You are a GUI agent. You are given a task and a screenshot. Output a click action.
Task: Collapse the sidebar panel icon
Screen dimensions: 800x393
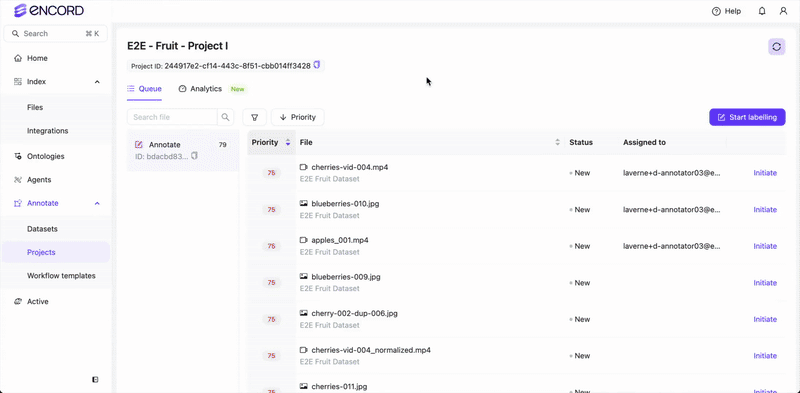pyautogui.click(x=95, y=379)
